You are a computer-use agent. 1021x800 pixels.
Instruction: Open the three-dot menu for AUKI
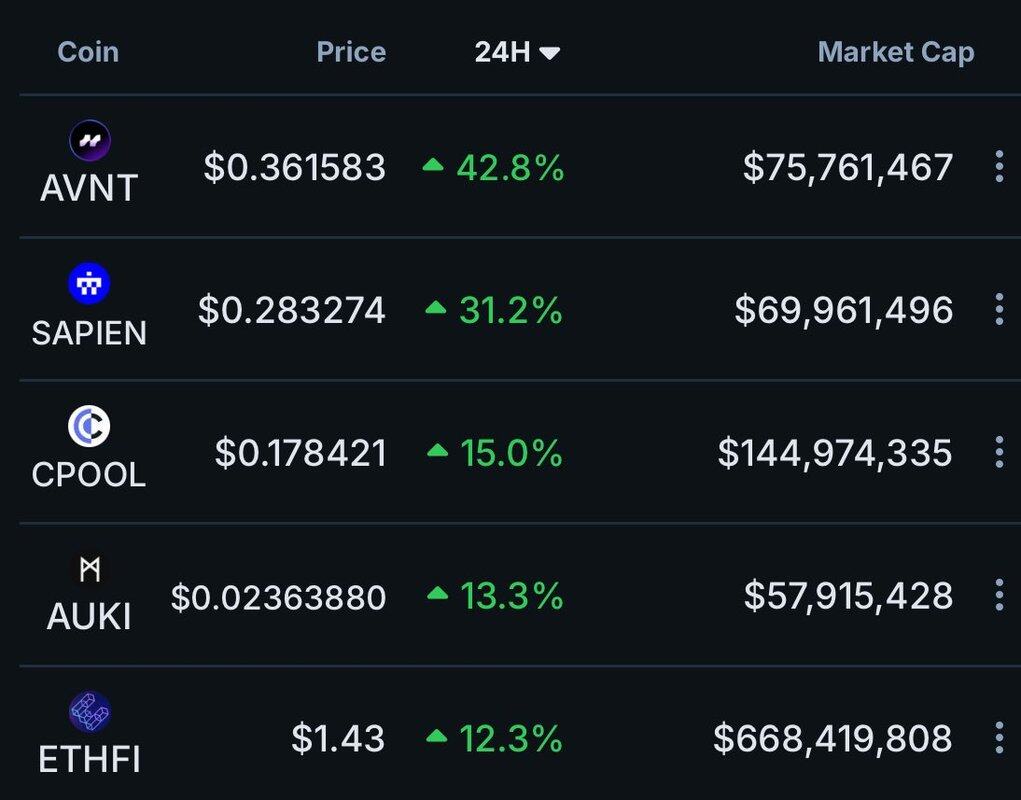pos(999,595)
